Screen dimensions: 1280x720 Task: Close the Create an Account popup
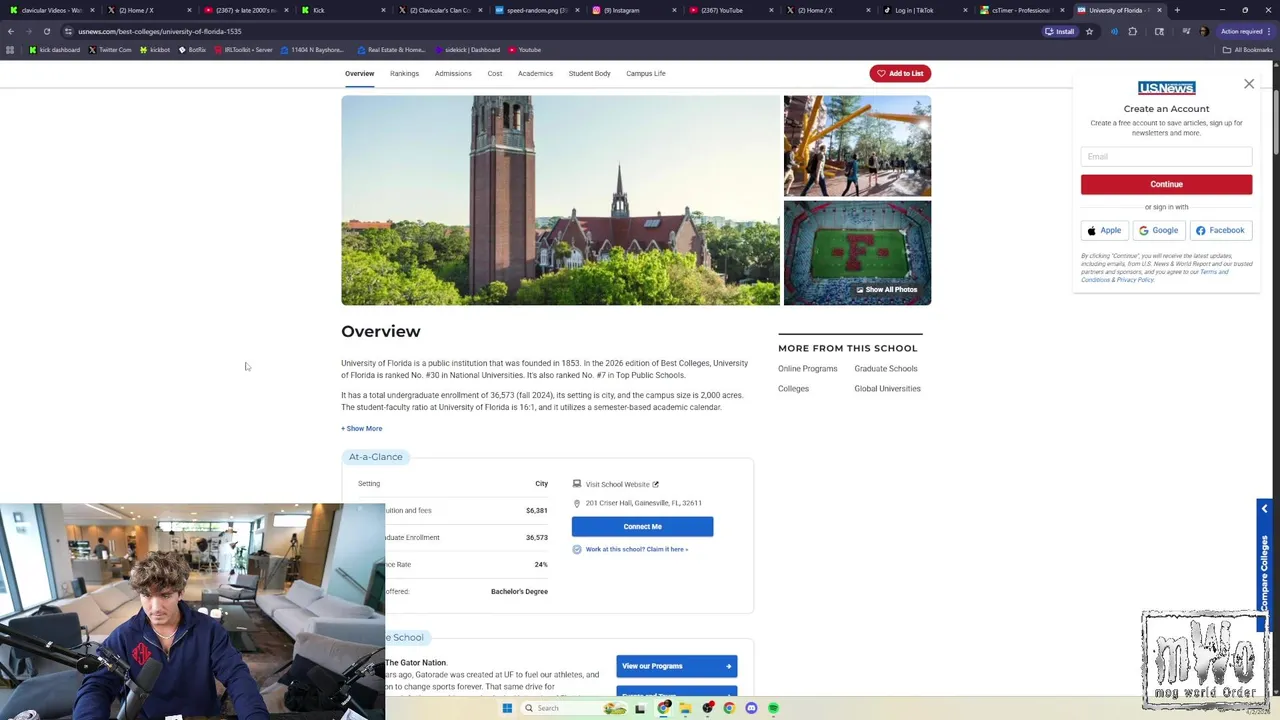pyautogui.click(x=1249, y=84)
